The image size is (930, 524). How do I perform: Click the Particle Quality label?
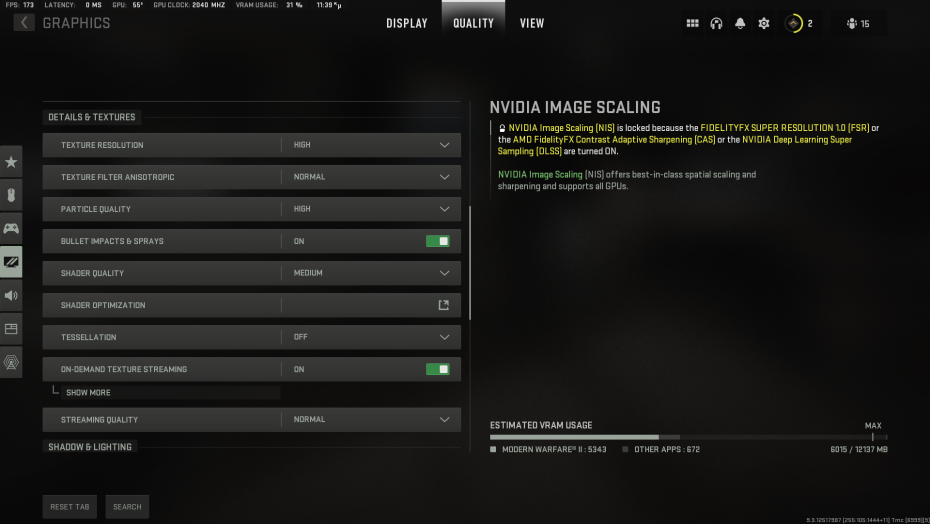(95, 209)
